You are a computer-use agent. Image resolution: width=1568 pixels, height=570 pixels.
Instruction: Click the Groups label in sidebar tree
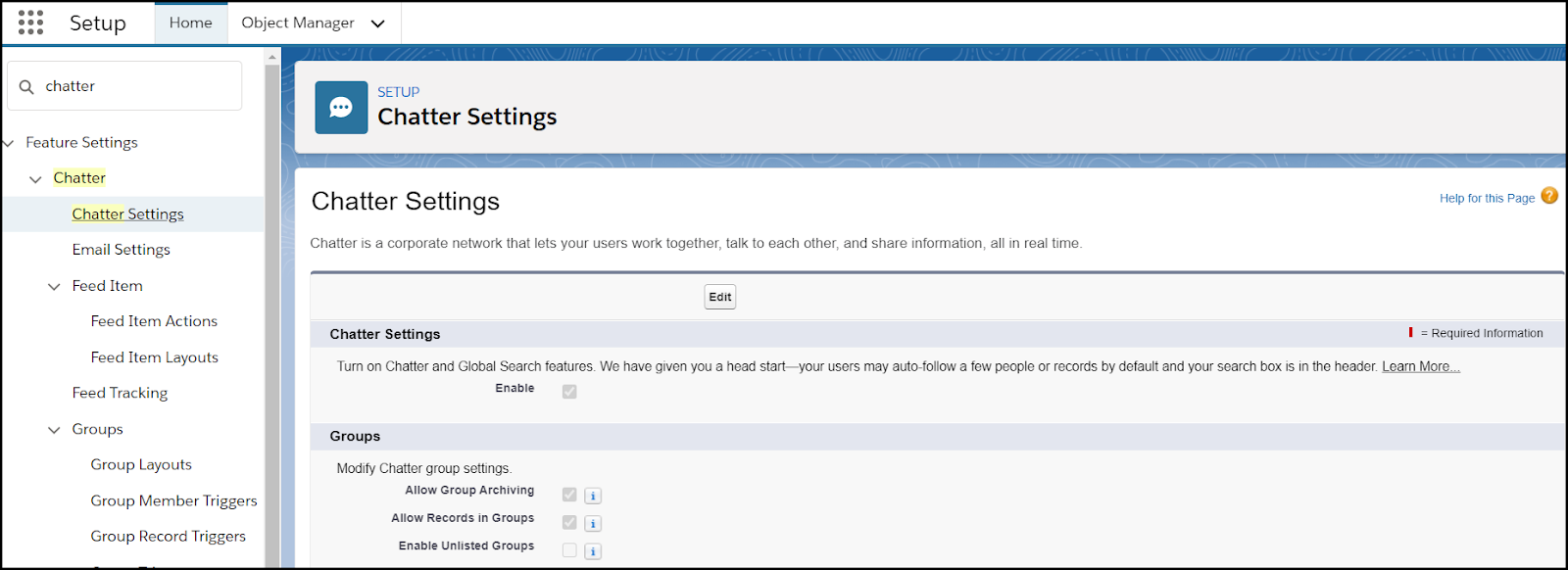point(97,429)
